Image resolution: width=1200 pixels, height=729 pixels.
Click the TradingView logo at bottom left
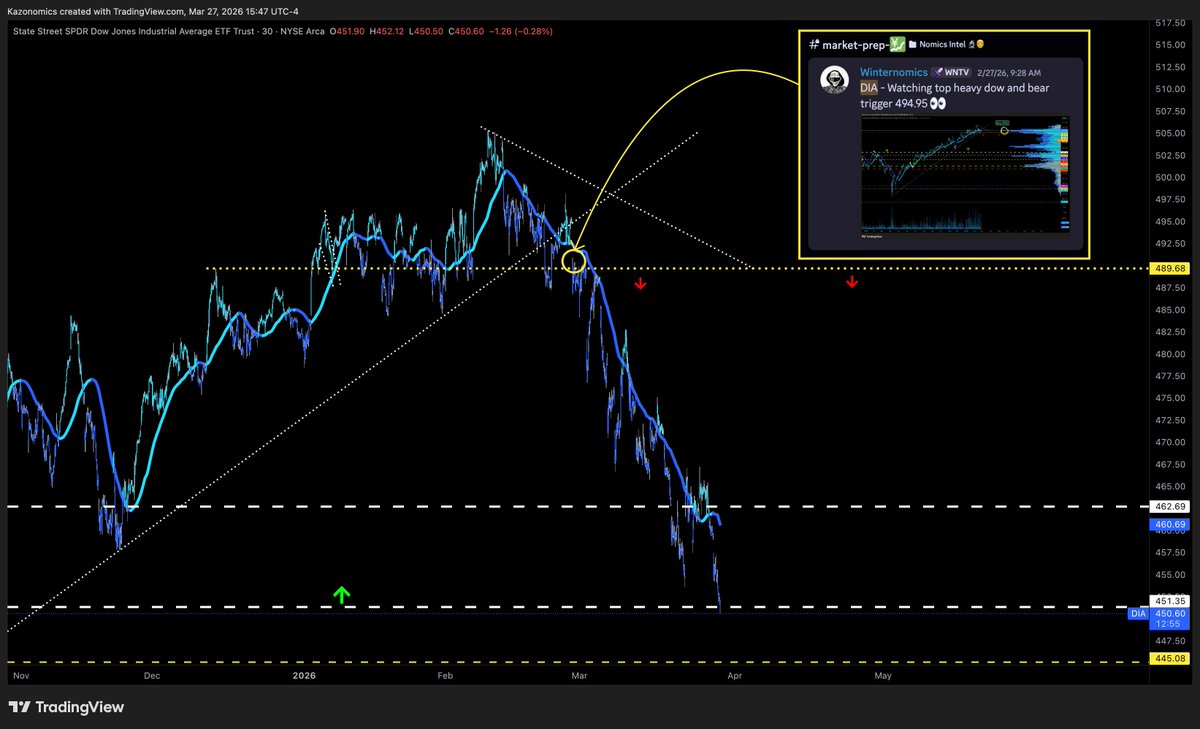(x=67, y=707)
